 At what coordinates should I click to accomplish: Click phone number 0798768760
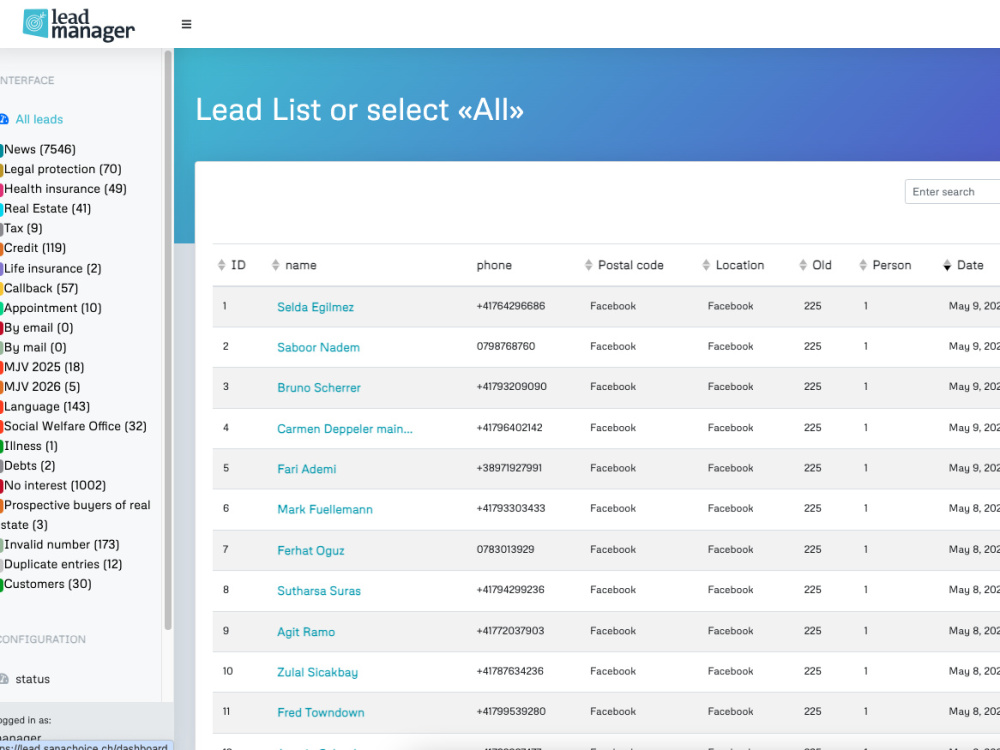506,346
